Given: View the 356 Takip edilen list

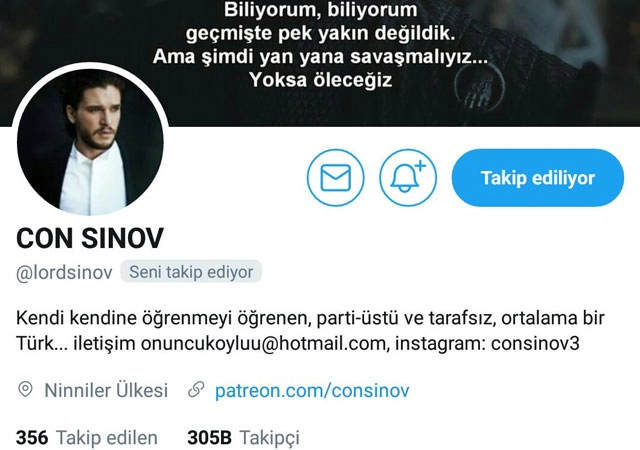Looking at the screenshot, I should (x=87, y=438).
